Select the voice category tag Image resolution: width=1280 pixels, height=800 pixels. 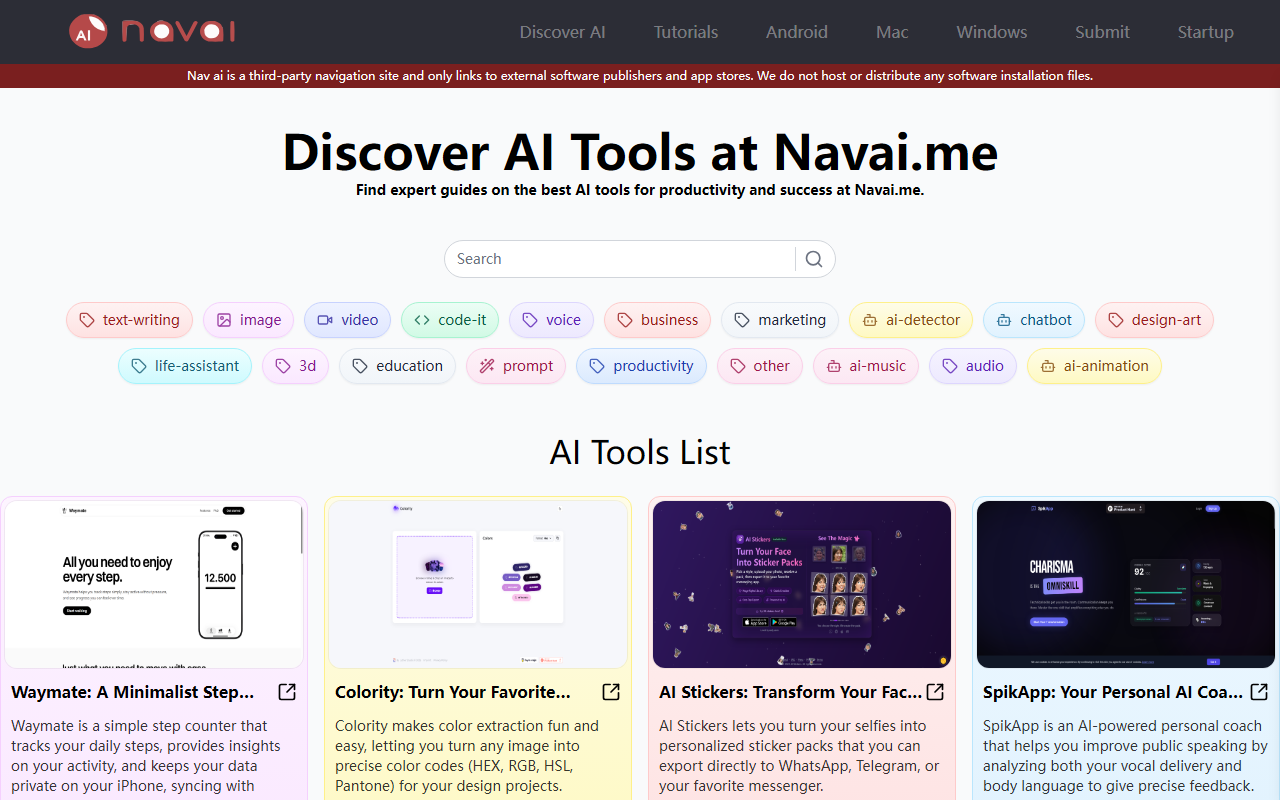click(551, 320)
